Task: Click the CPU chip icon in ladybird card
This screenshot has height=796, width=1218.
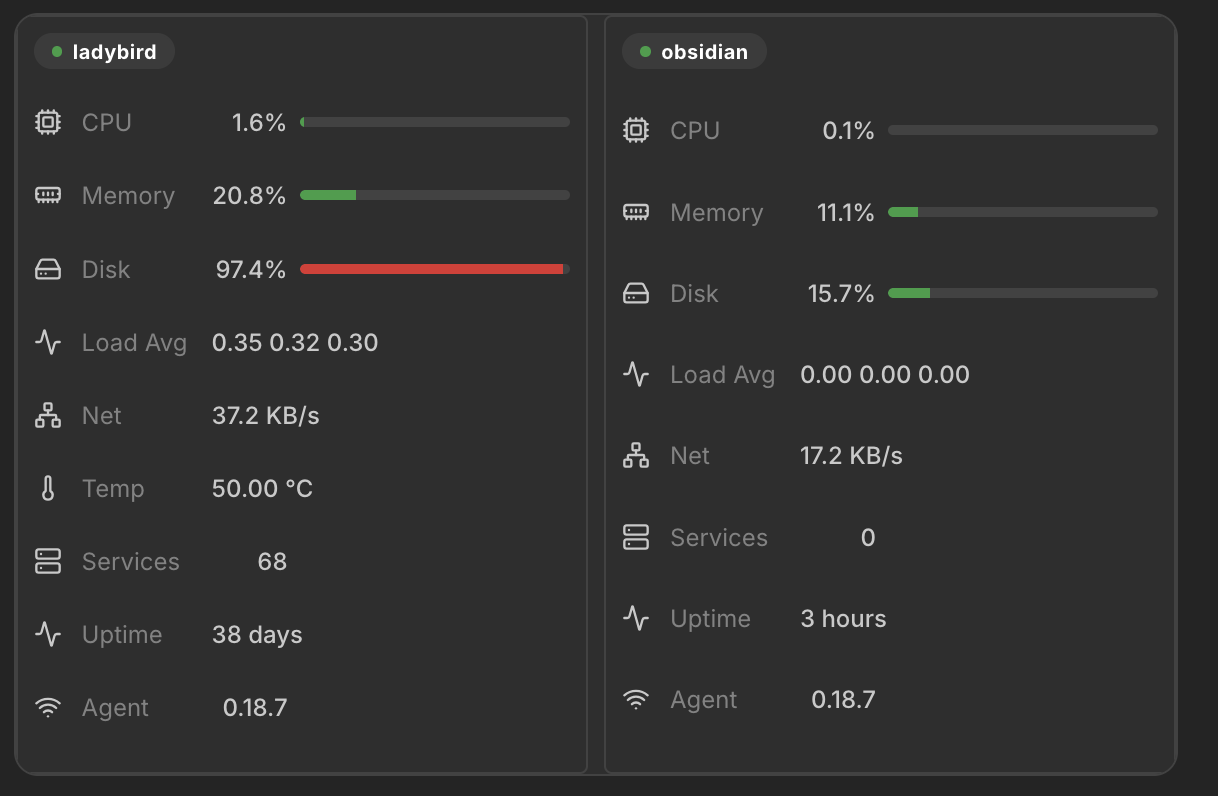Action: (x=48, y=122)
